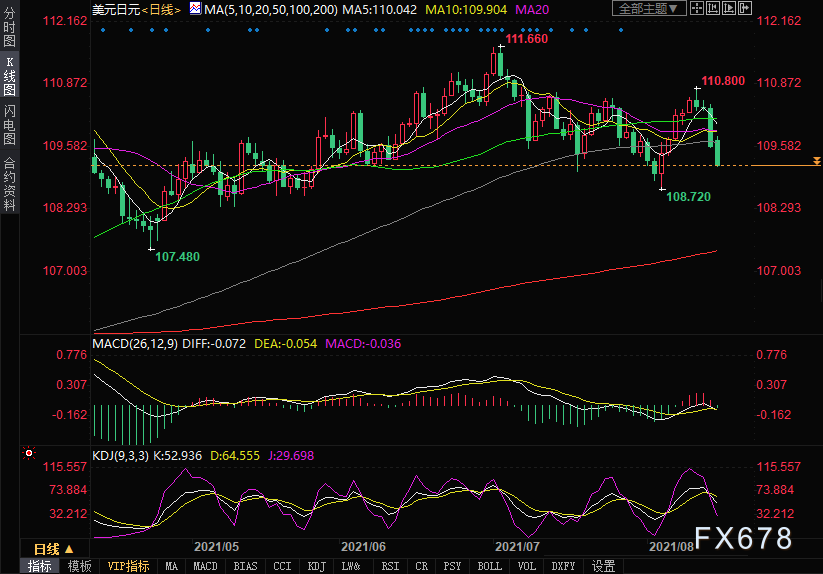The width and height of the screenshot is (823, 574).
Task: Switch to 分时图 view
Action: coord(9,27)
